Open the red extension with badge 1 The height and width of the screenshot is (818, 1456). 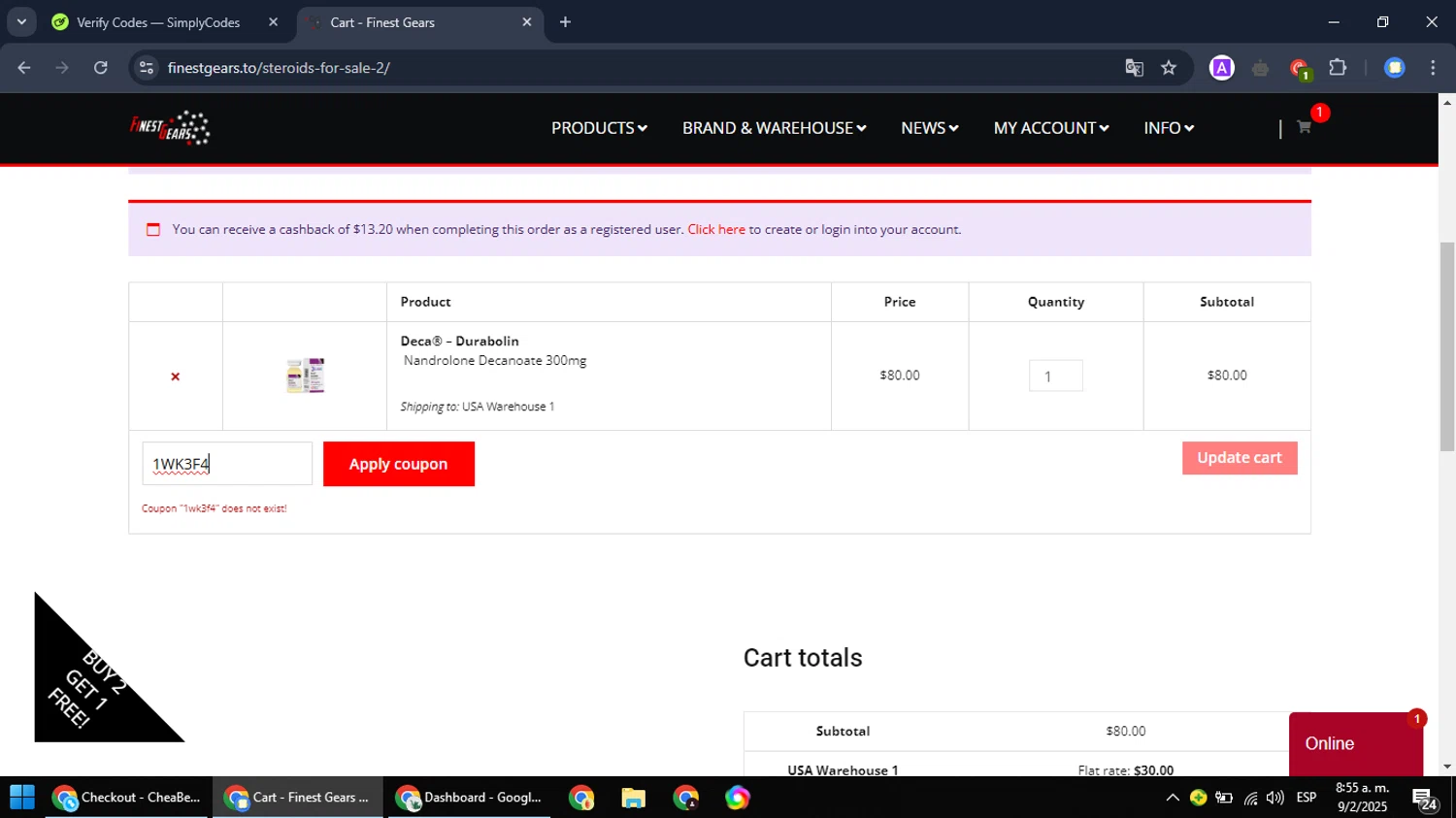tap(1300, 69)
